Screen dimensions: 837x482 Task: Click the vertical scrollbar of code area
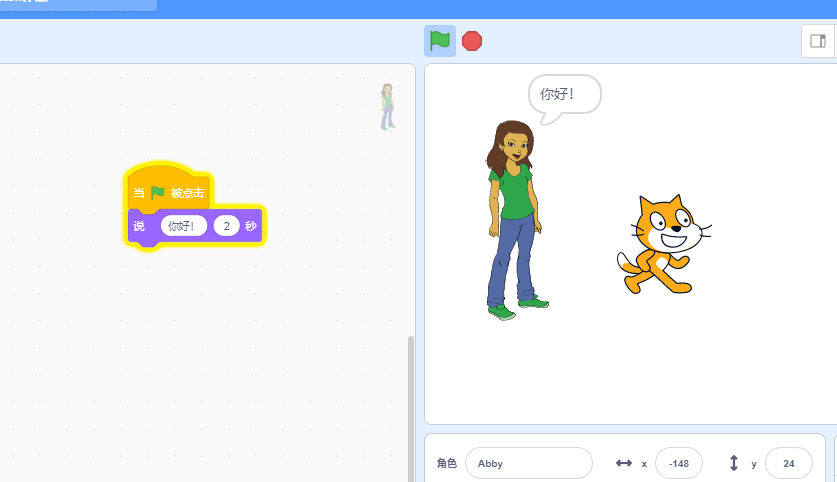click(410, 408)
